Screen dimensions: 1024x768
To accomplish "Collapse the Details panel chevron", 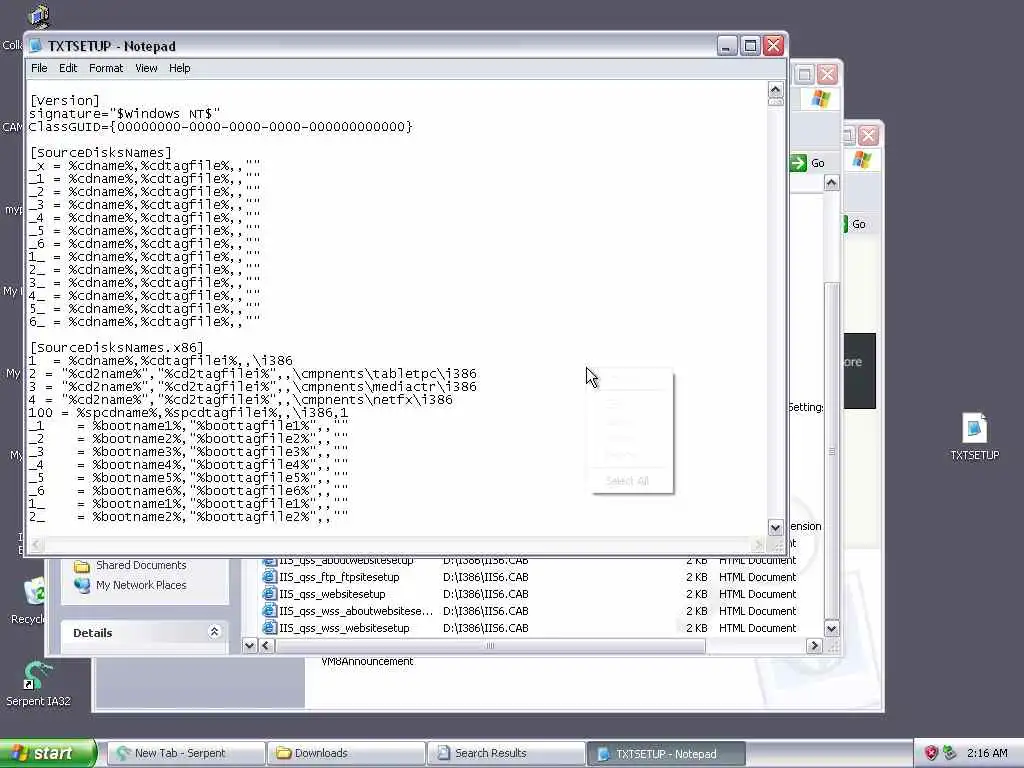I will coord(214,632).
